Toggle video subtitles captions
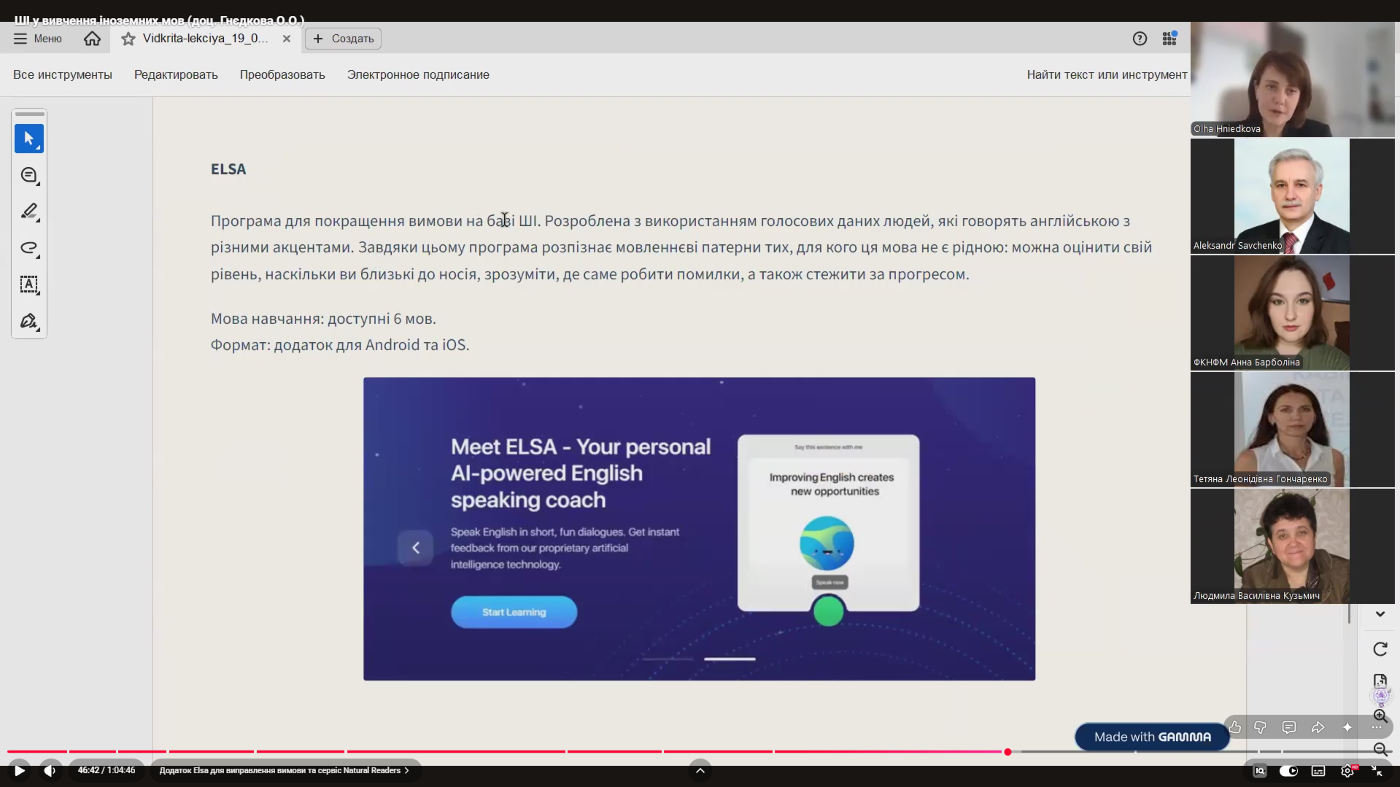Image resolution: width=1400 pixels, height=787 pixels. click(x=1318, y=771)
